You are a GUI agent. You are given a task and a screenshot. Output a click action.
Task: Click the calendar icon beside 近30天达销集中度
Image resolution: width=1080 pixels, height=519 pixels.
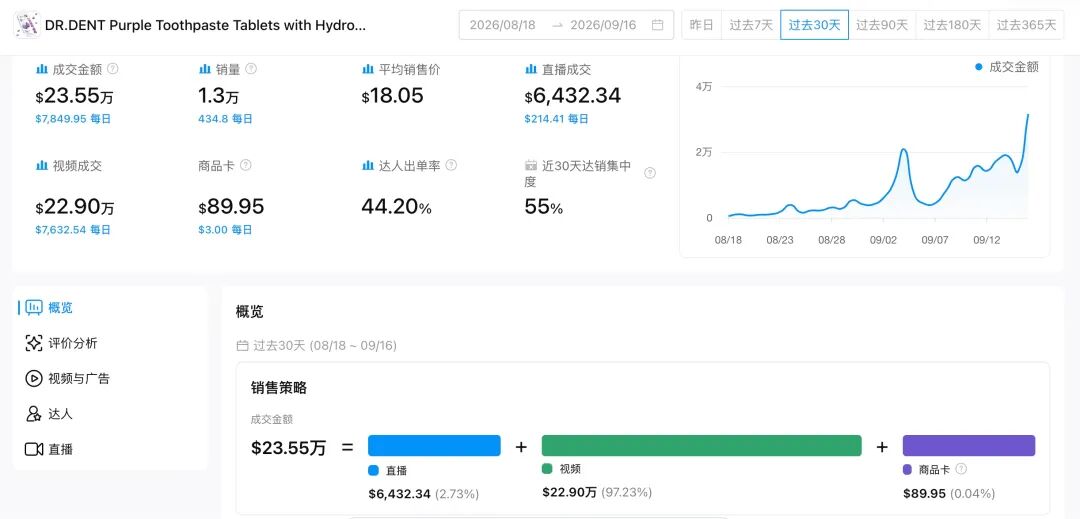[530, 166]
